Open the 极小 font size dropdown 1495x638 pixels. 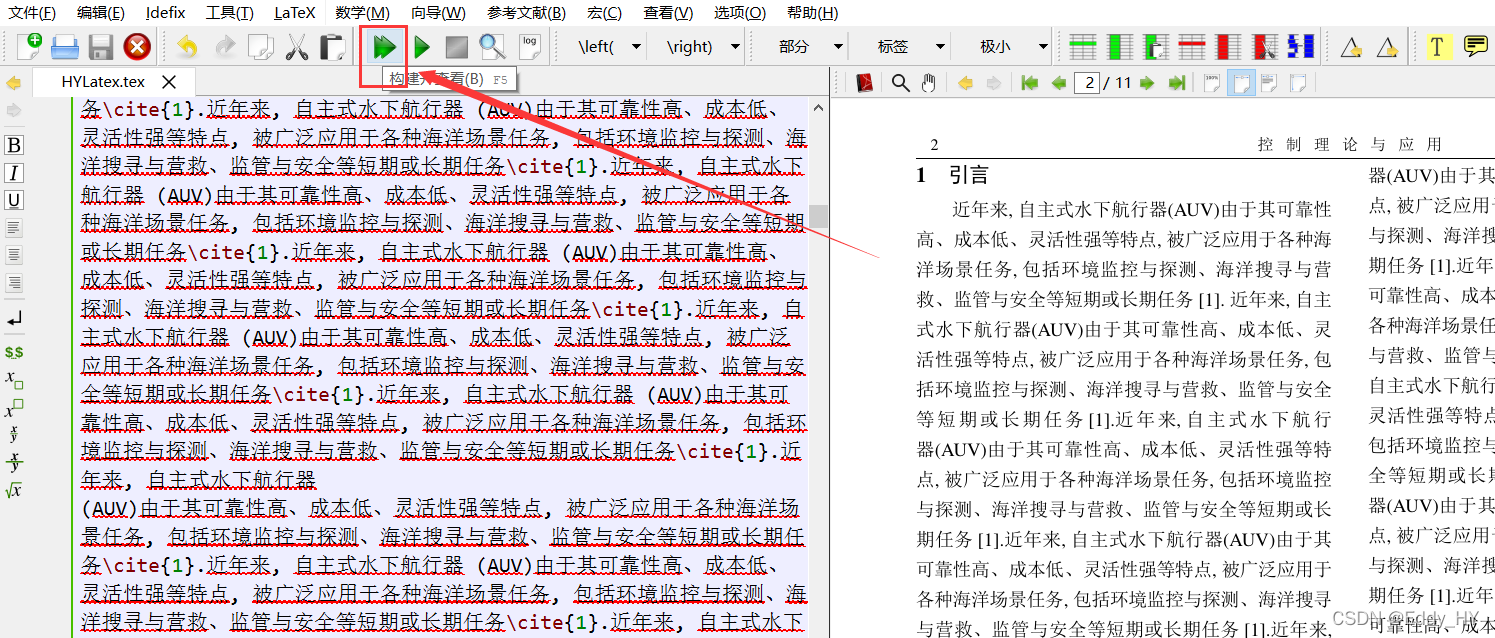tap(1043, 47)
